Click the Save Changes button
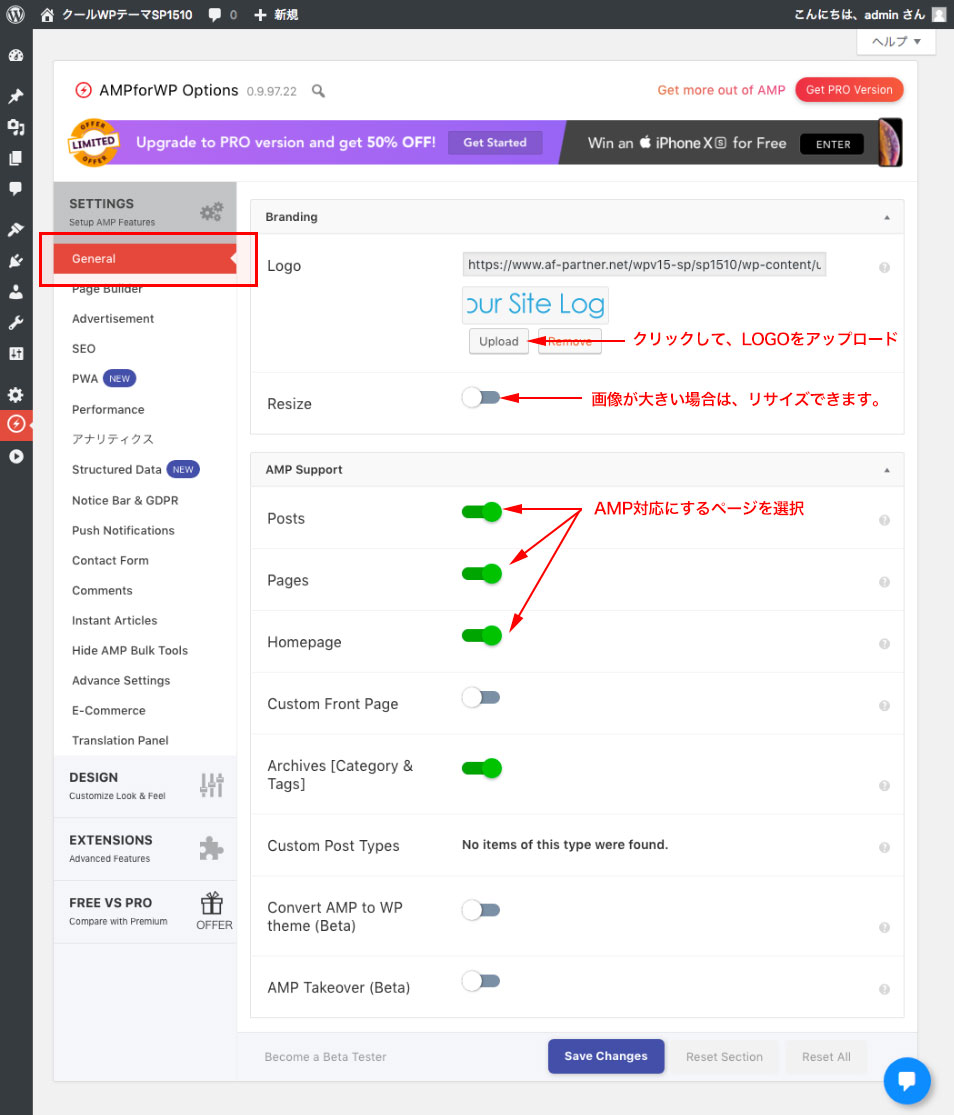The image size is (954, 1115). click(606, 1056)
